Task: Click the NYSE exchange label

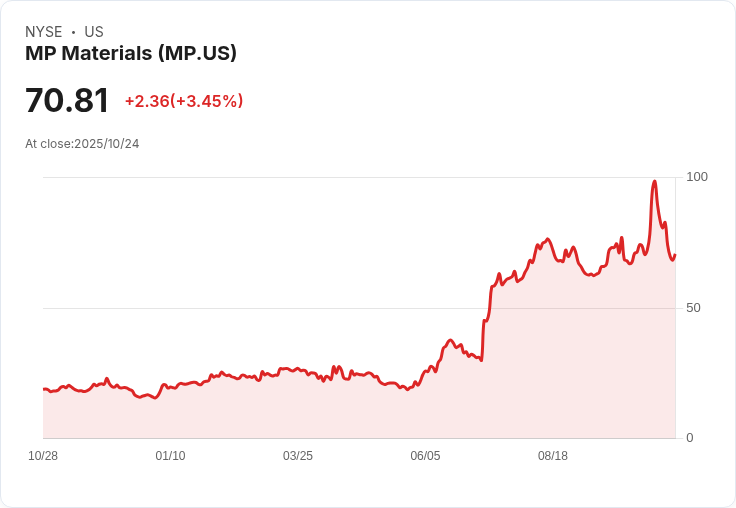Action: pyautogui.click(x=44, y=32)
